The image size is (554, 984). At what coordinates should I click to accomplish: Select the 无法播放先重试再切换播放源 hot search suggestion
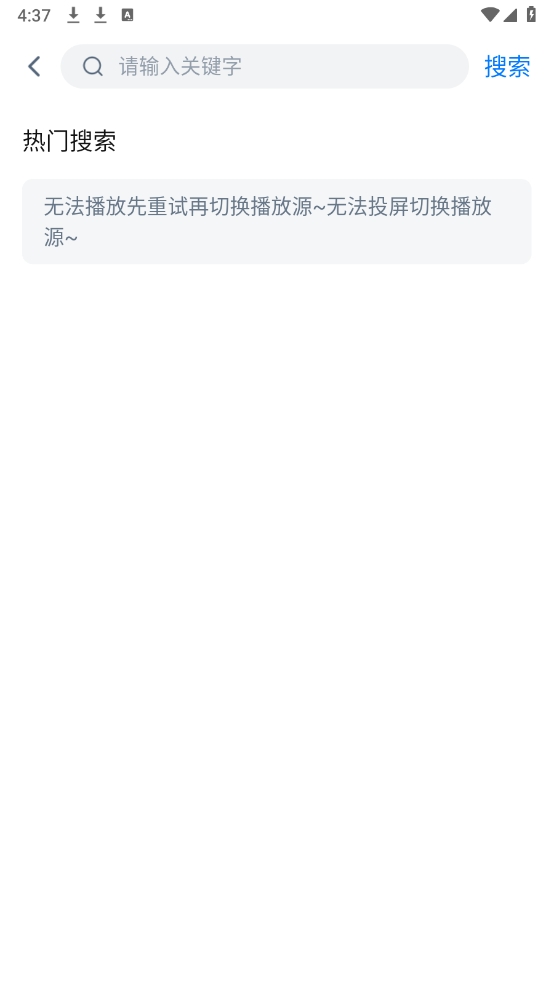[178, 206]
